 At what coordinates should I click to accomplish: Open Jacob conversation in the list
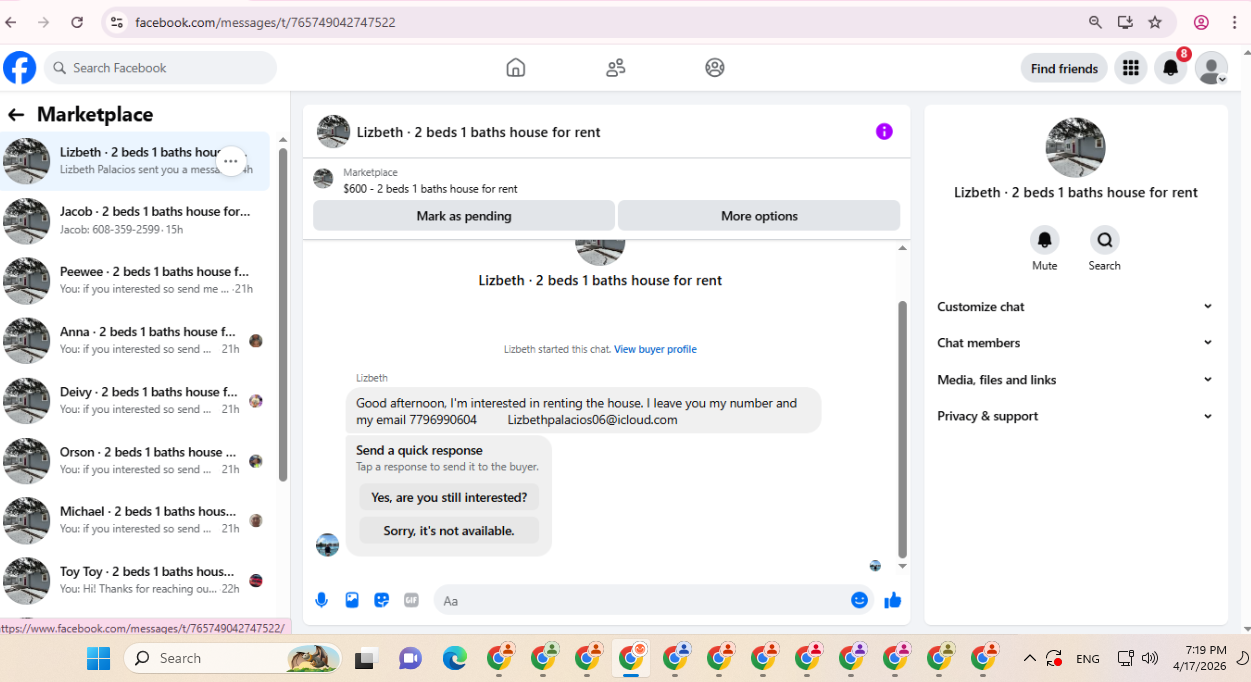(x=135, y=221)
